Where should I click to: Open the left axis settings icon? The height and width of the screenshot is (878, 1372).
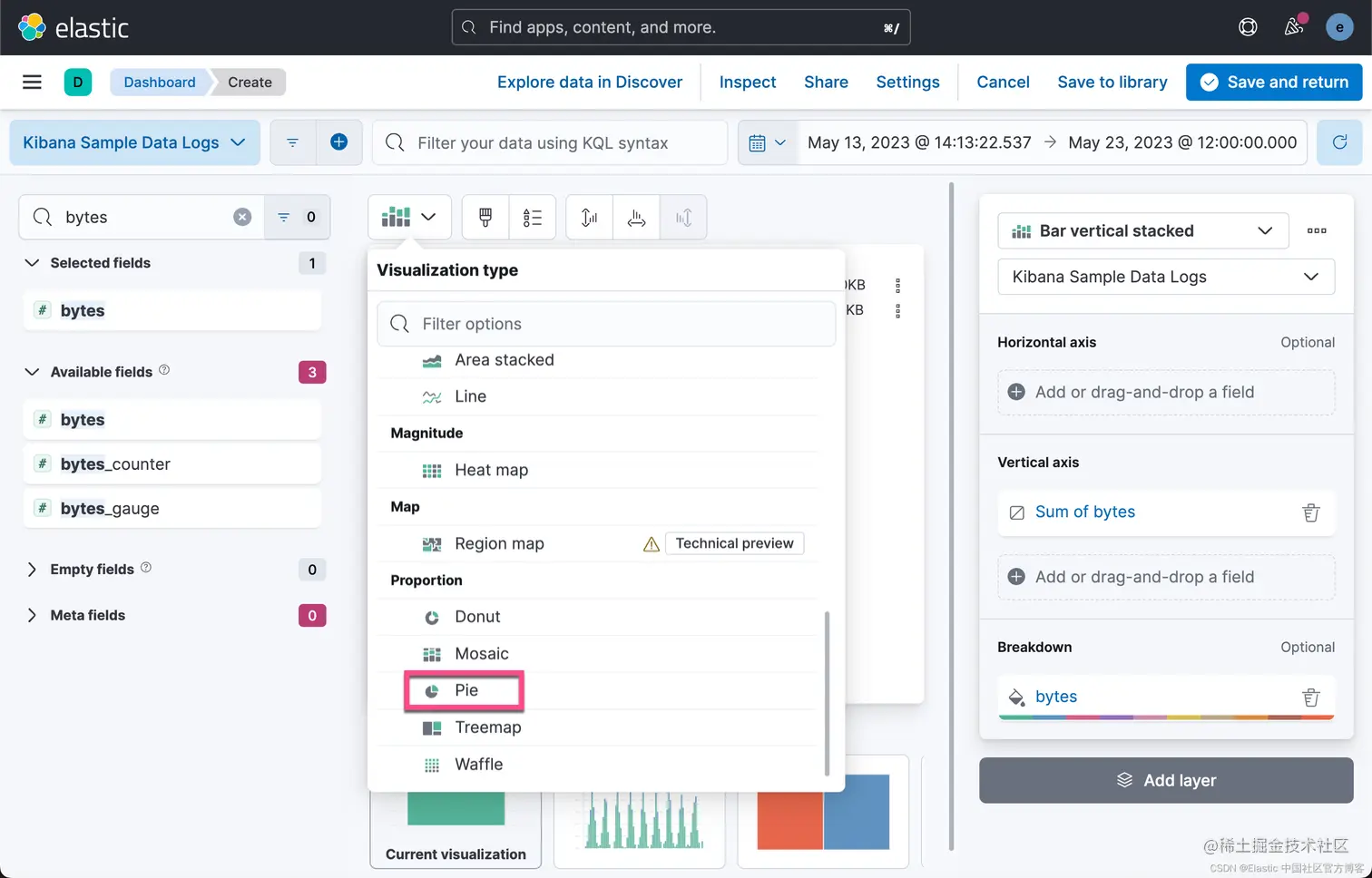pos(589,218)
